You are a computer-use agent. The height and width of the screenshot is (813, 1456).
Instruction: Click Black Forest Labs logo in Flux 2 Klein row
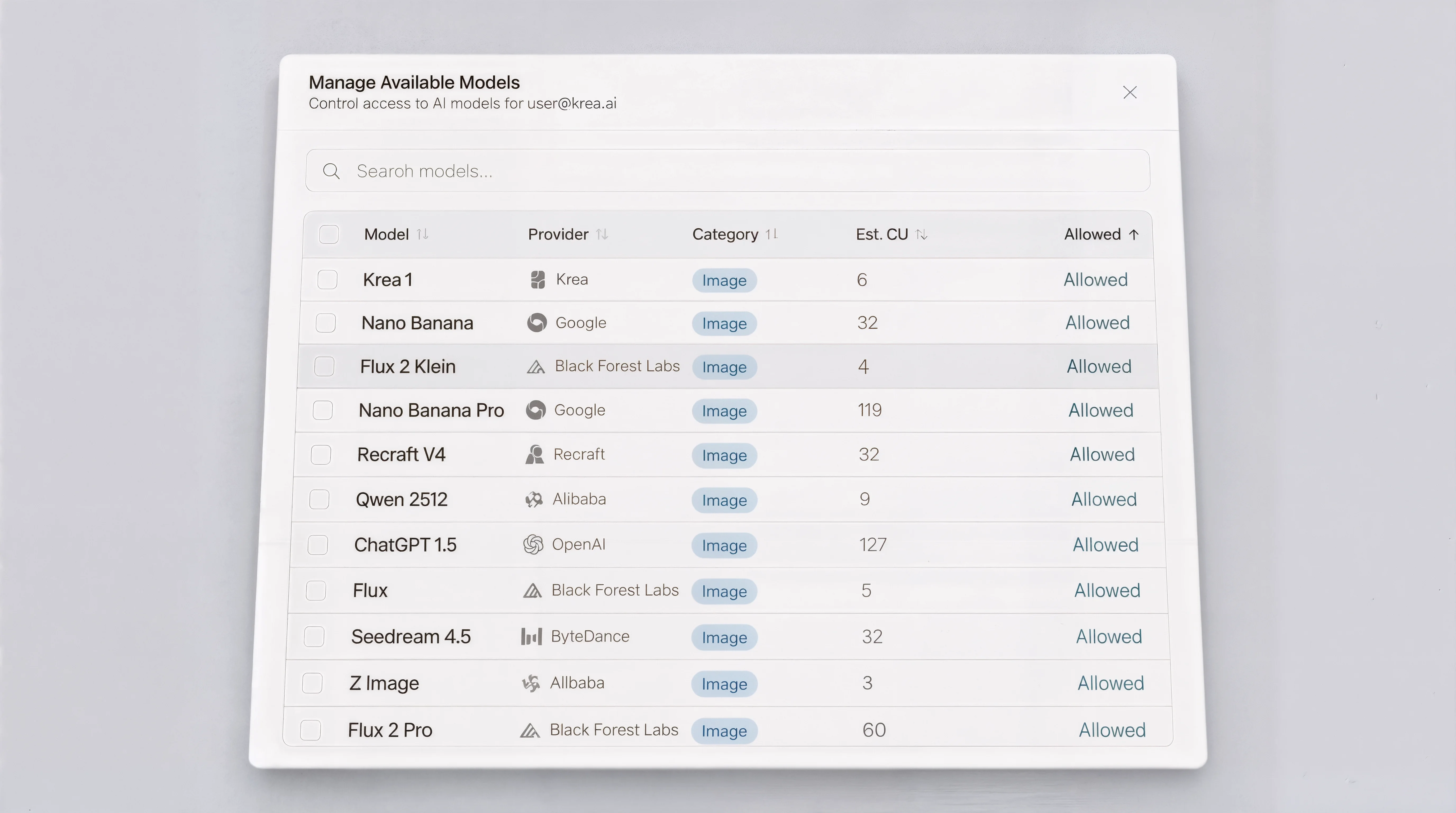coord(536,367)
